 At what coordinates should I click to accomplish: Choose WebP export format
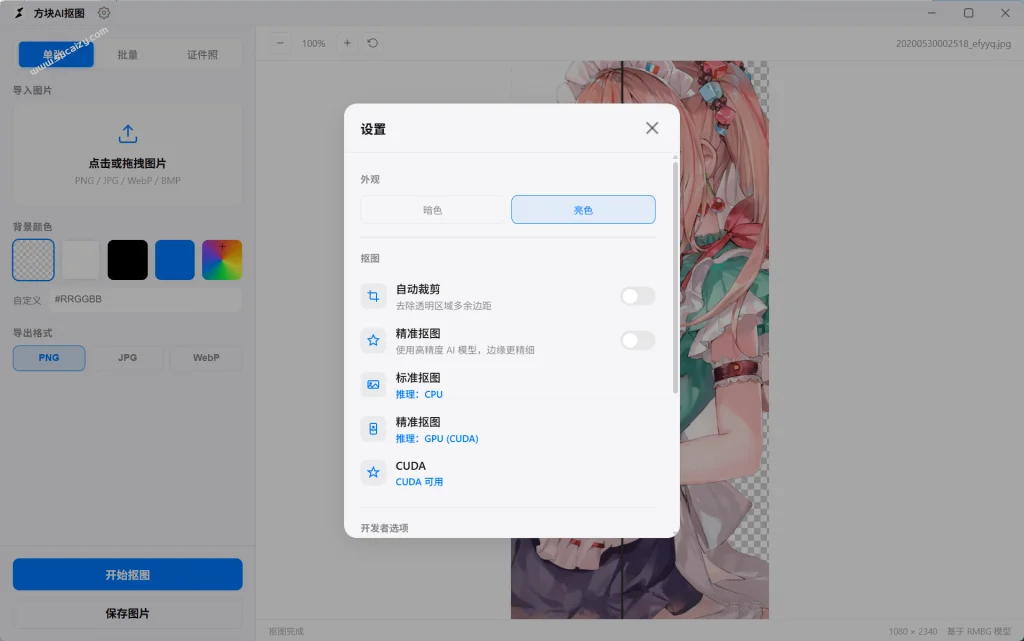(206, 358)
